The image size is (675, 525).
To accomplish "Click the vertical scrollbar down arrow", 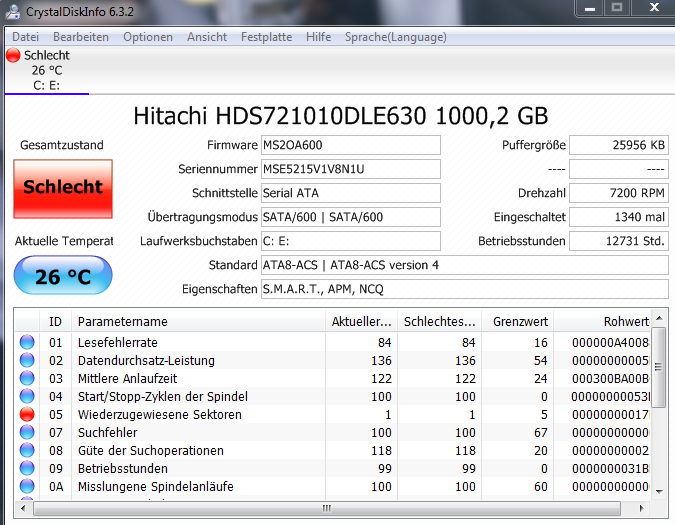I will tap(659, 491).
